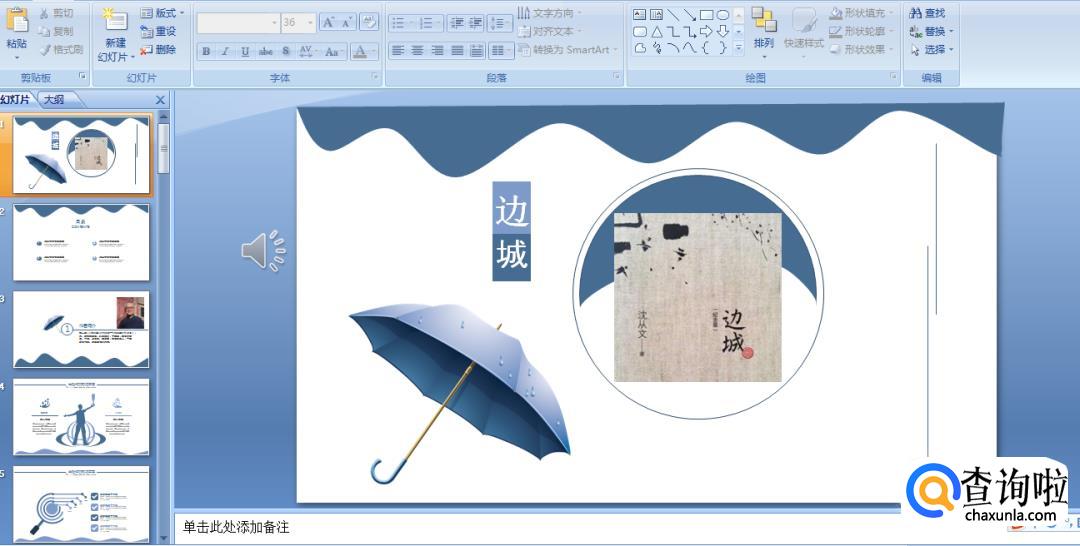
Task: Select the right block arrow shape
Action: pos(706,32)
